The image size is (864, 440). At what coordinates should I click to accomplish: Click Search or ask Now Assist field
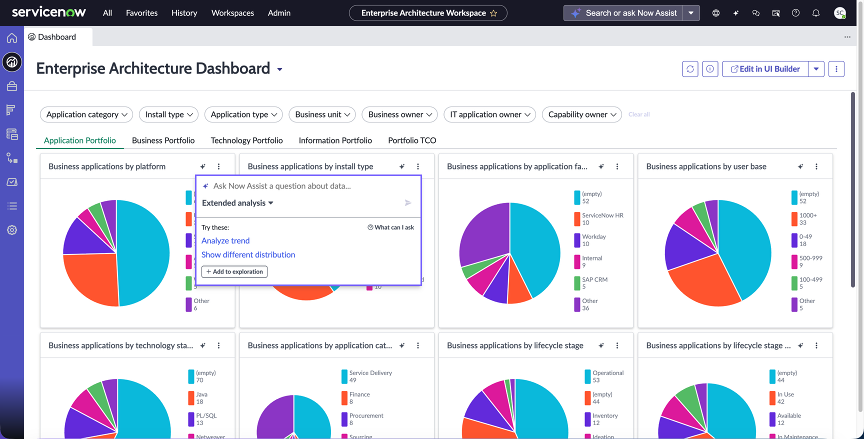click(x=623, y=13)
